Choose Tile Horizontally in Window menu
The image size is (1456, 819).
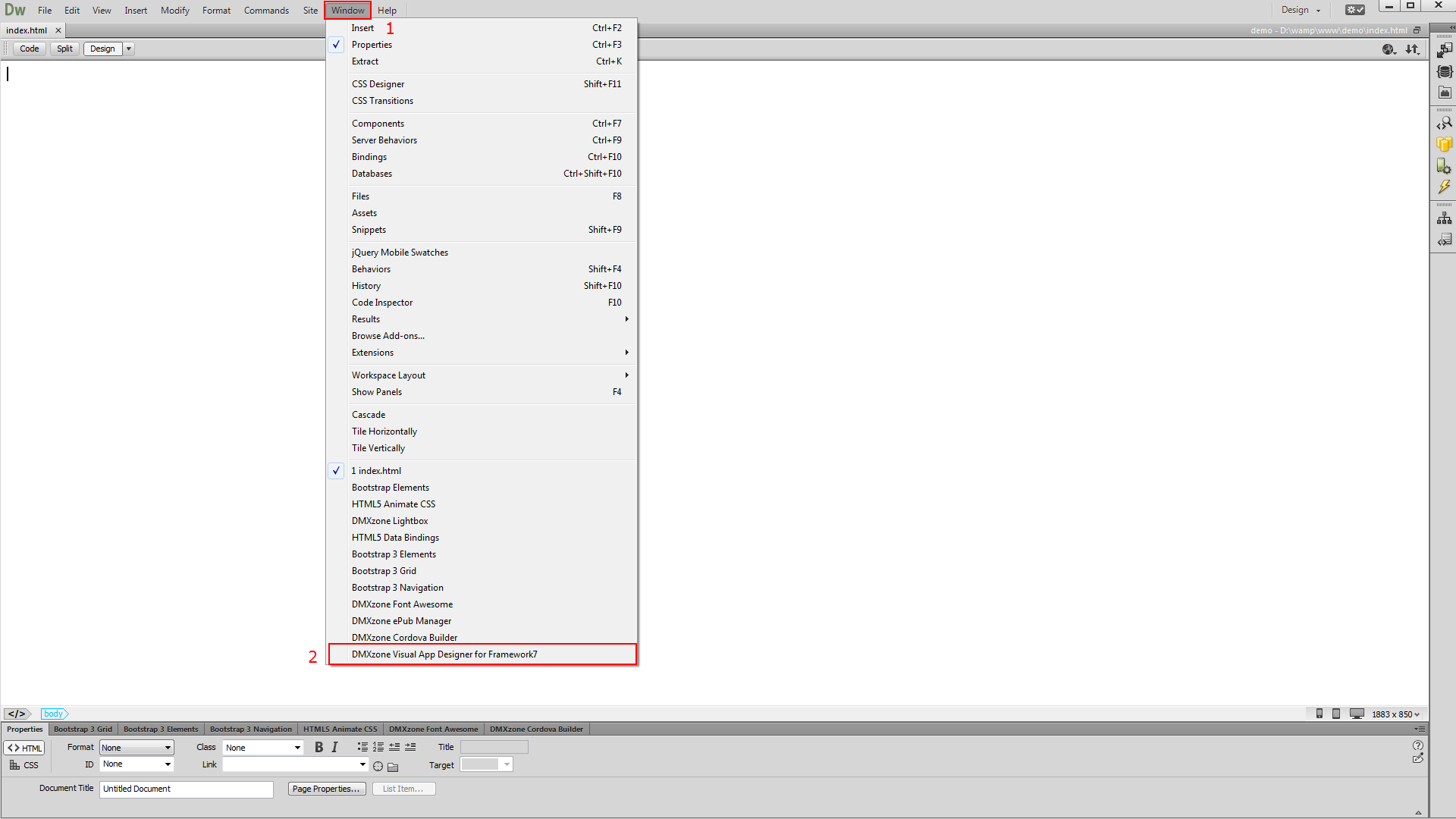(x=482, y=431)
